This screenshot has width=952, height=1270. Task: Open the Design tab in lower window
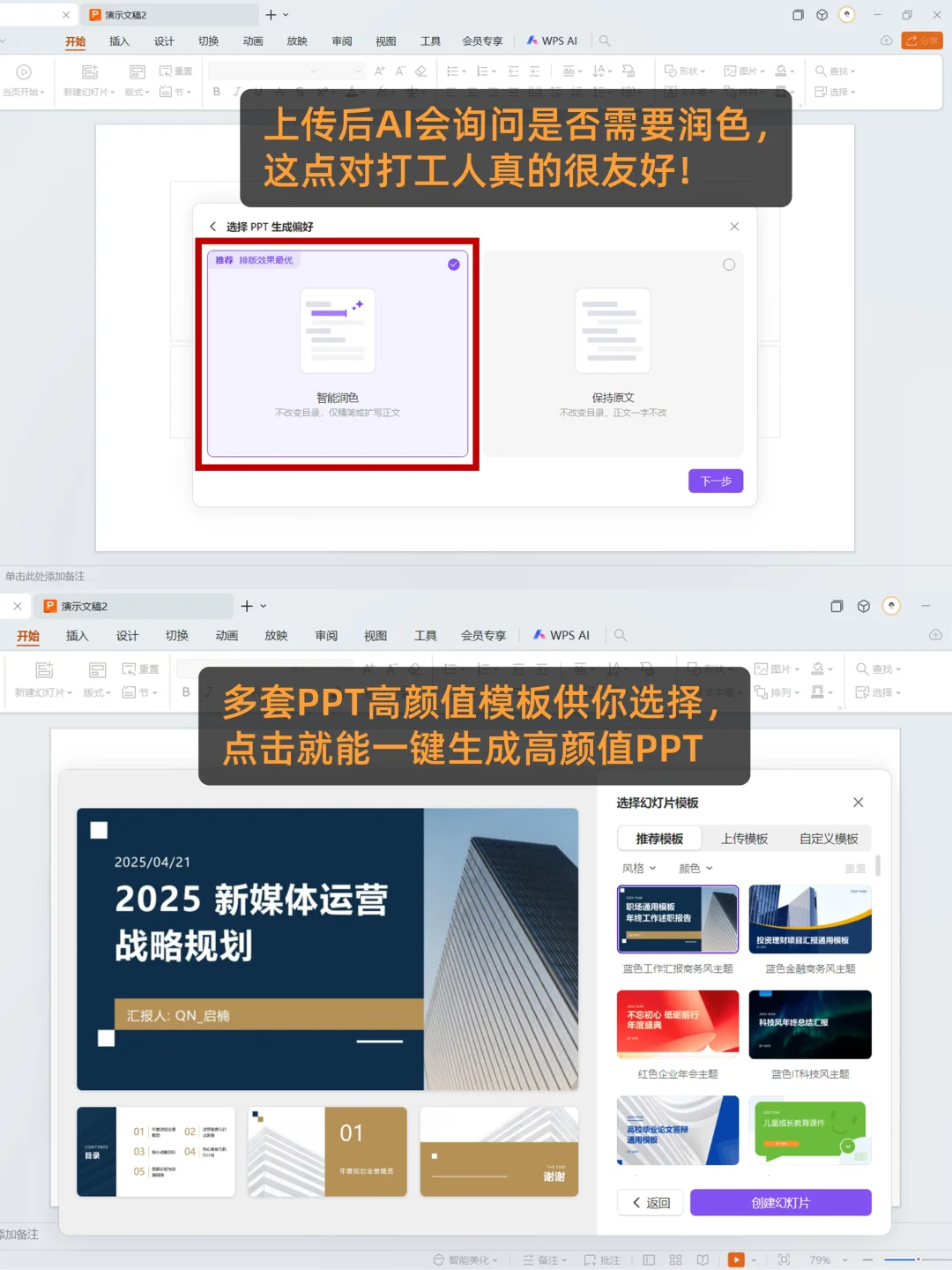127,635
